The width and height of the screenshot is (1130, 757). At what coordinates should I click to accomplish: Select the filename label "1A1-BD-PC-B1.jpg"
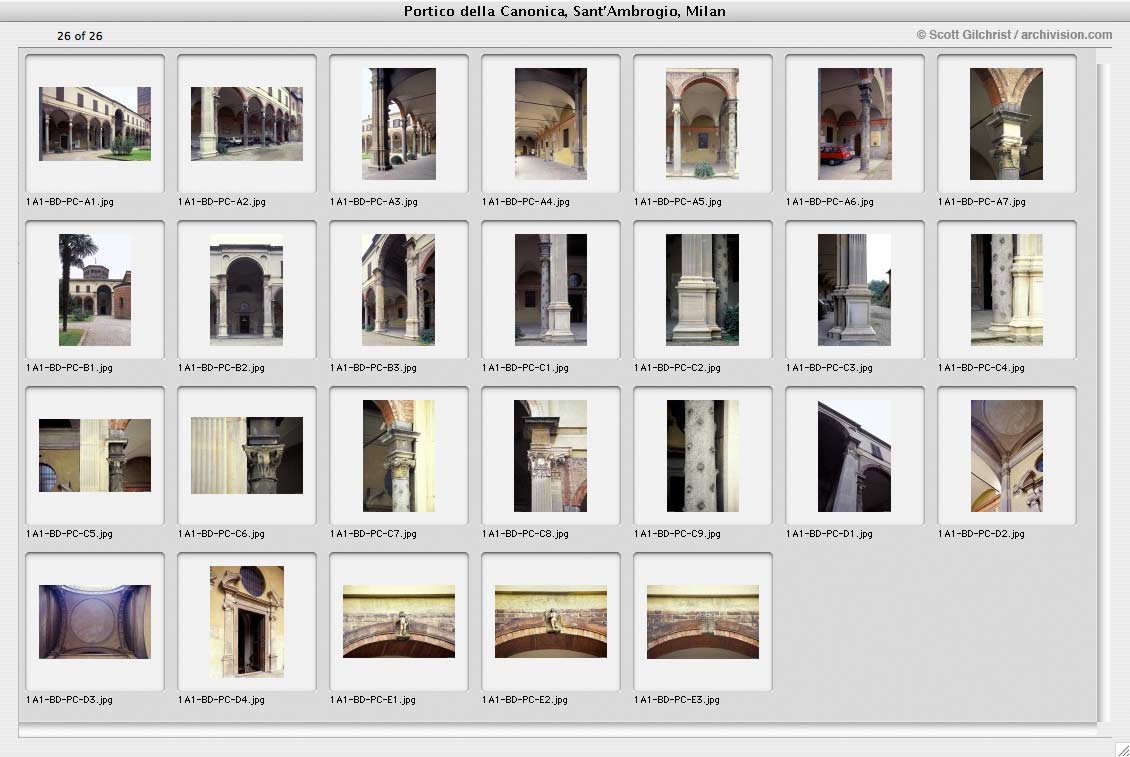point(69,368)
